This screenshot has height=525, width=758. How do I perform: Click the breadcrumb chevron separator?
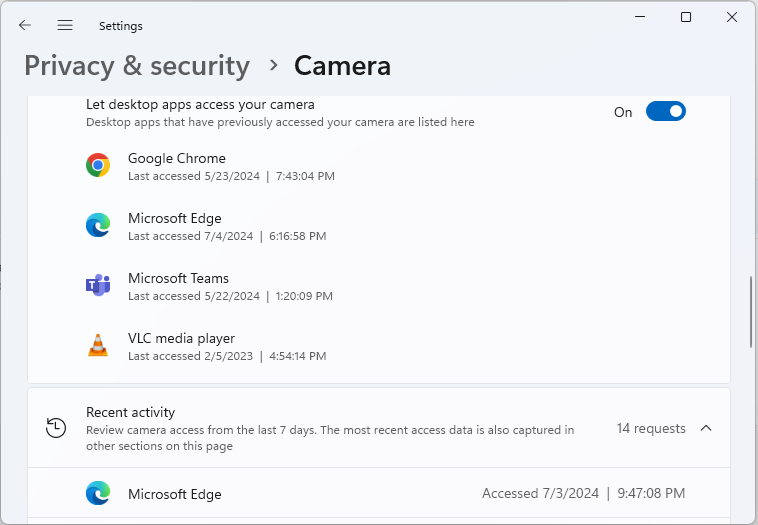point(274,65)
